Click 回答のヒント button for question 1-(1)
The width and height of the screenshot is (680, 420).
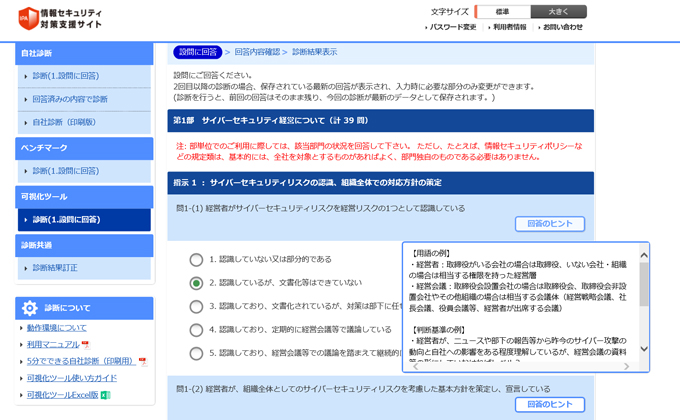tap(549, 224)
